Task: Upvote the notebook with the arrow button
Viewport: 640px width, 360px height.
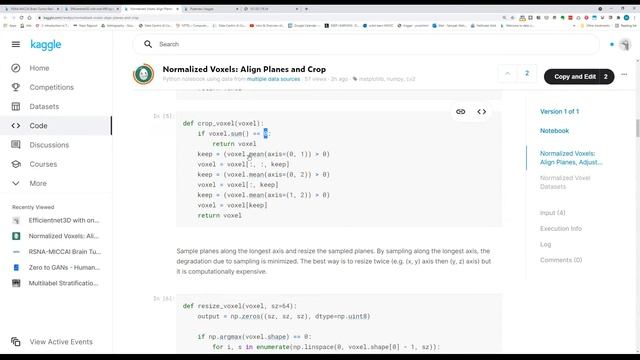Action: 508,73
